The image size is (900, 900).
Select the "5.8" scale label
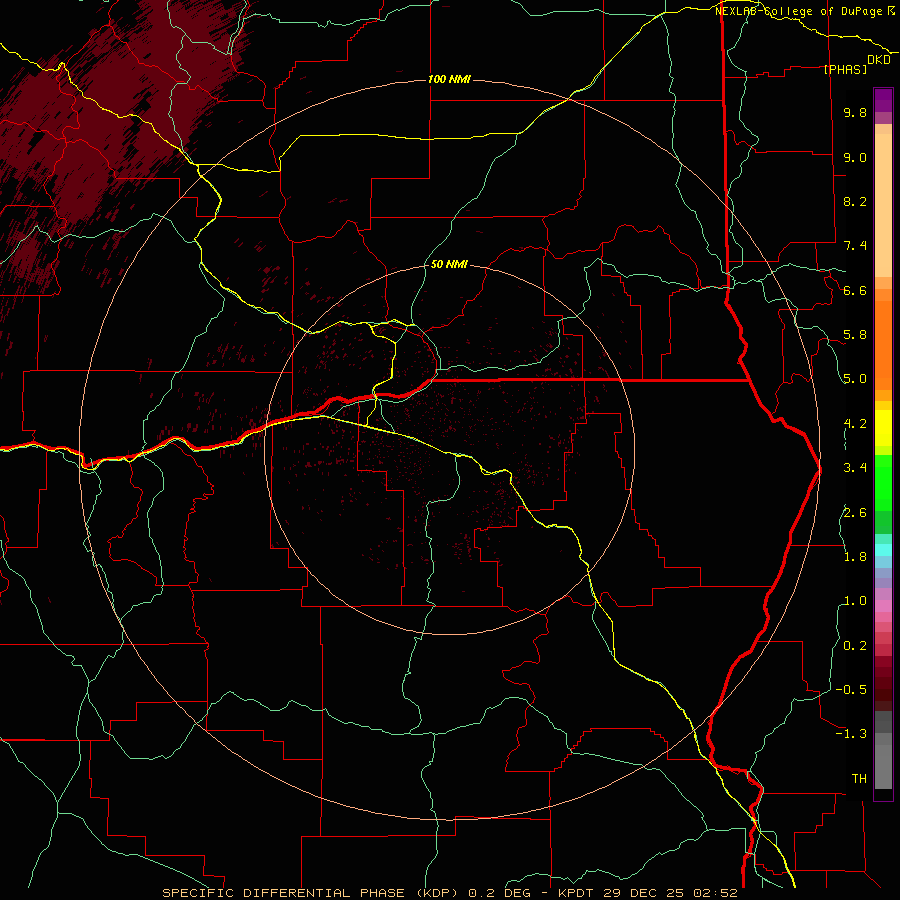click(855, 335)
